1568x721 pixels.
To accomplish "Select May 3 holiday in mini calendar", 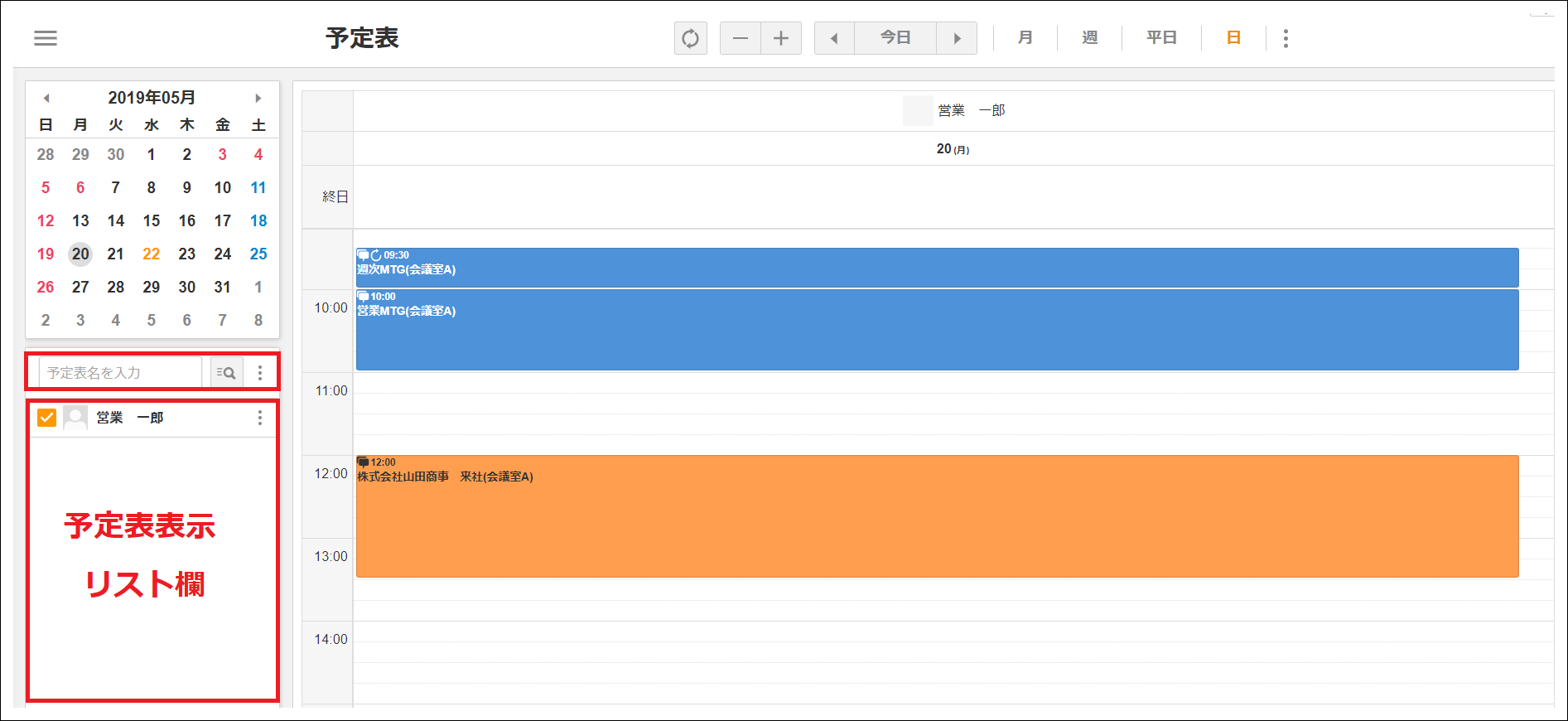I will coord(222,154).
